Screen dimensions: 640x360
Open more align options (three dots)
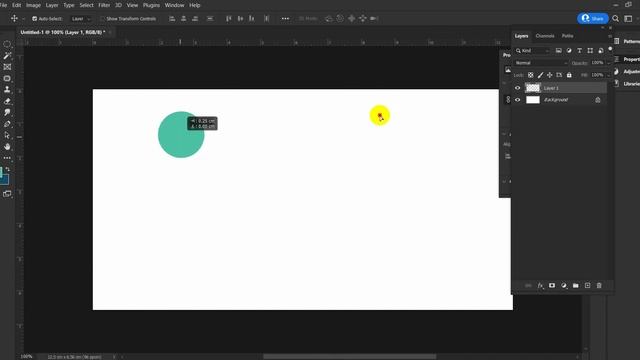[285, 18]
